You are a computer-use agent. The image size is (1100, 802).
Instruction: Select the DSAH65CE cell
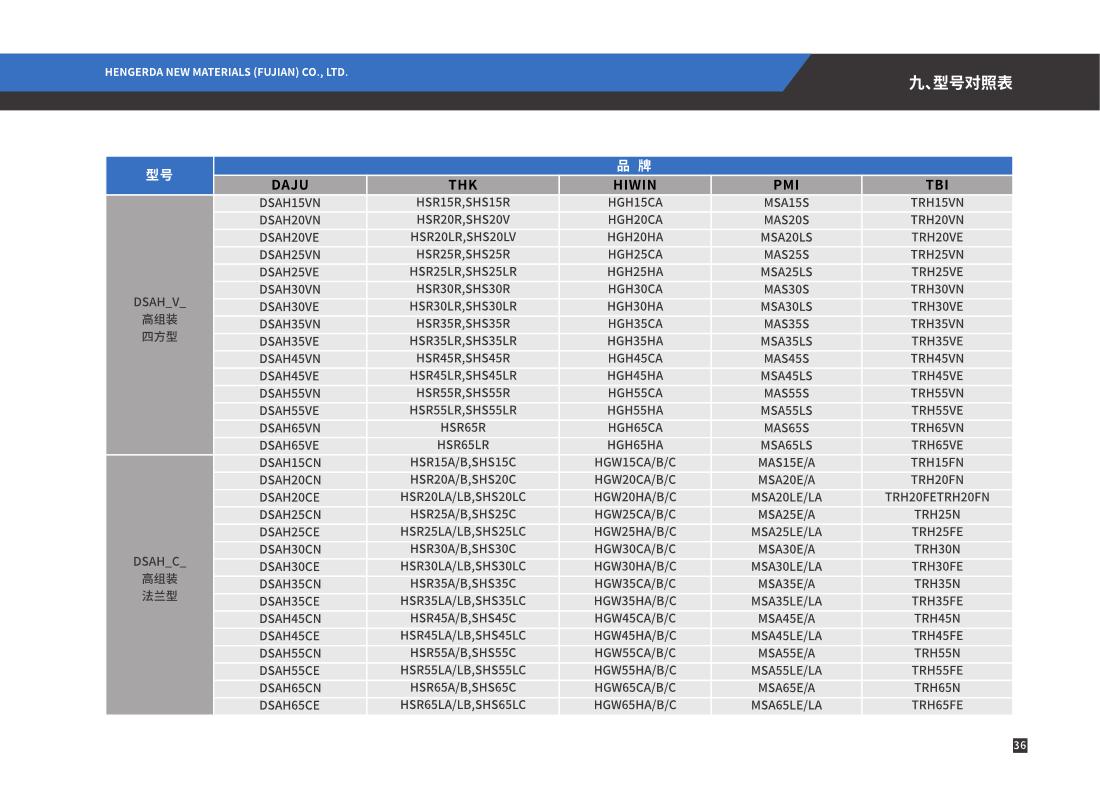click(290, 705)
